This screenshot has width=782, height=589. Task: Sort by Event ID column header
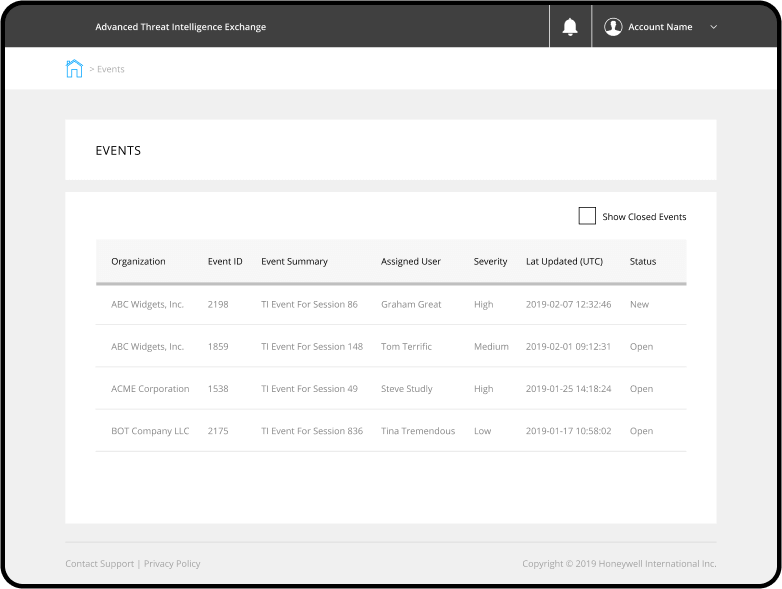[x=225, y=261]
